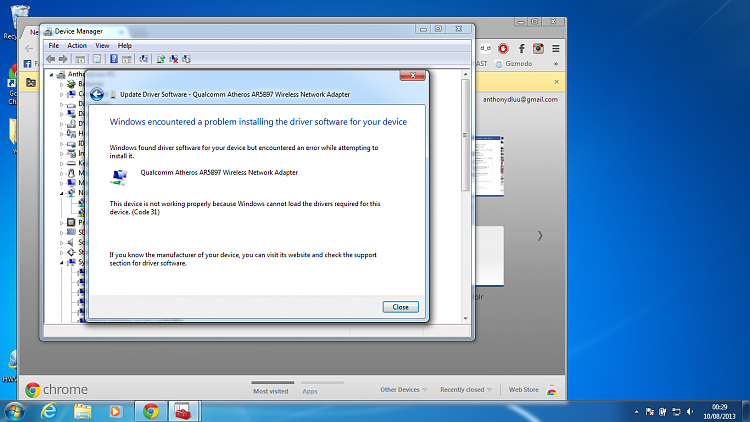The height and width of the screenshot is (422, 750).
Task: Open Recently closed dropdown in Chrome
Action: pos(466,389)
